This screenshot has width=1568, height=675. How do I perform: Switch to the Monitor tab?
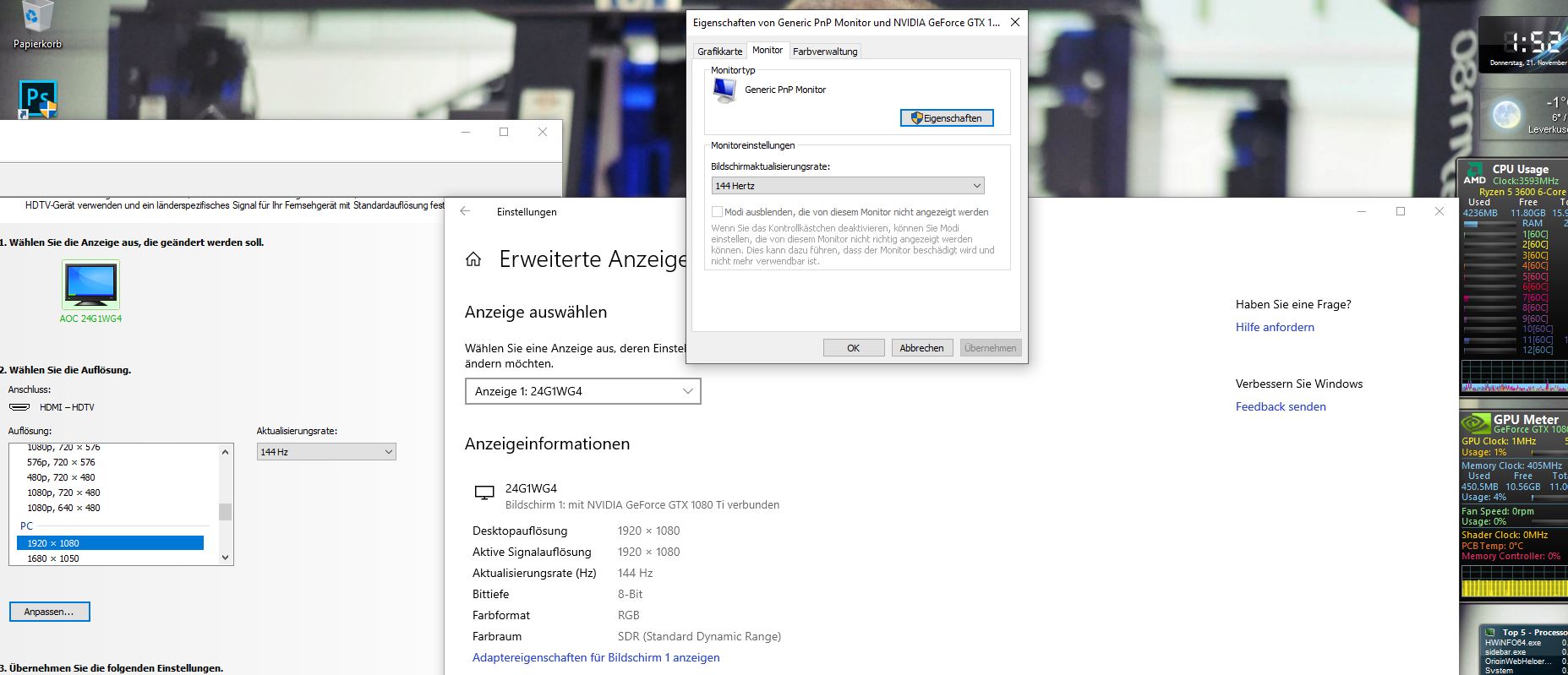[x=768, y=51]
